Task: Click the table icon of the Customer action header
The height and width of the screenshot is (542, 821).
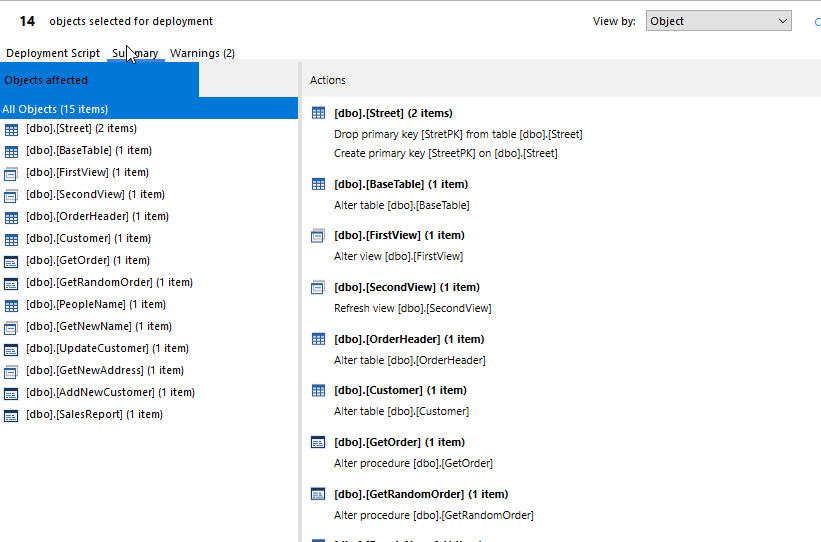Action: 318,391
